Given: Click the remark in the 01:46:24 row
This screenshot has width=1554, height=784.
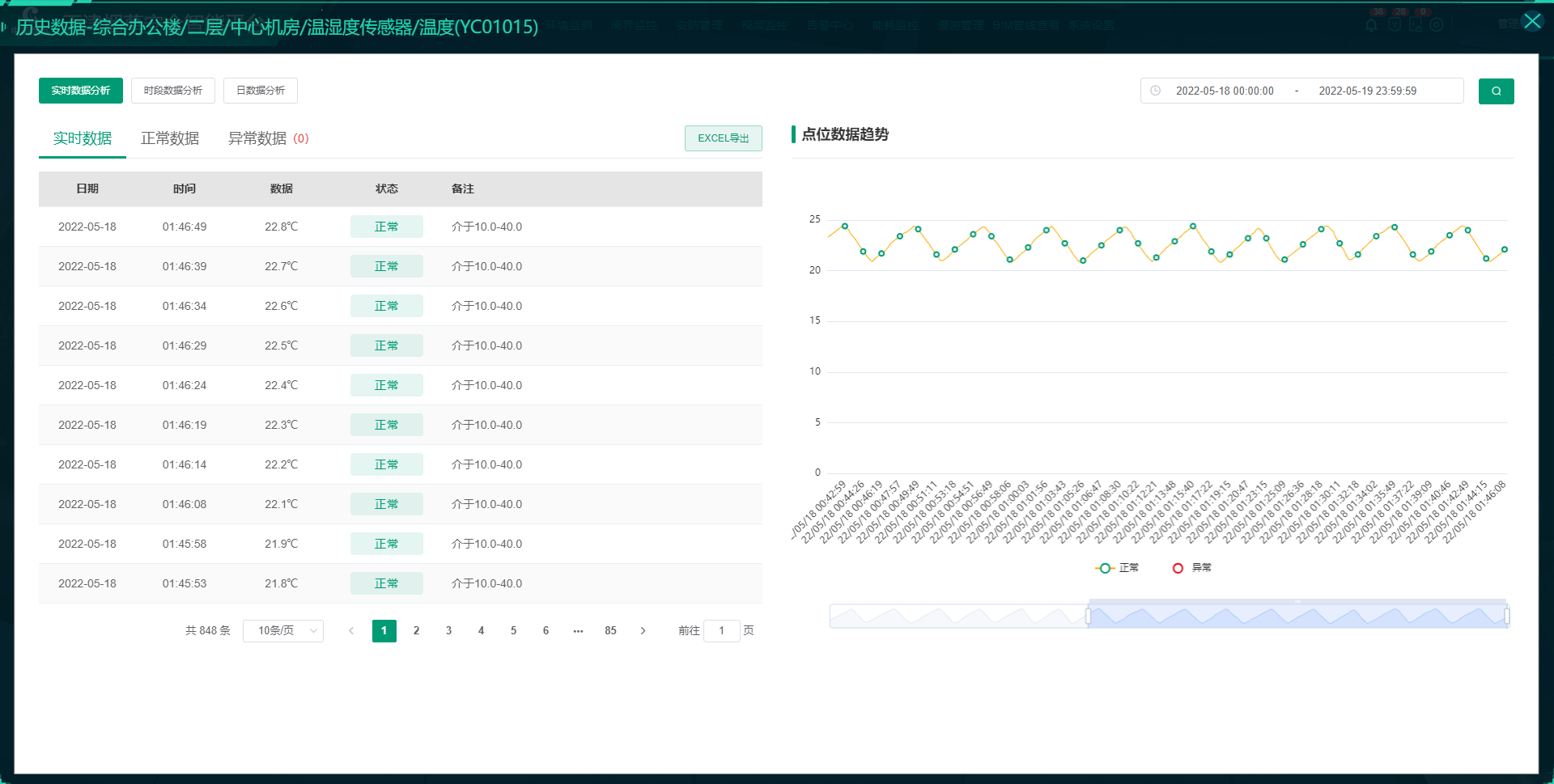Looking at the screenshot, I should 487,385.
